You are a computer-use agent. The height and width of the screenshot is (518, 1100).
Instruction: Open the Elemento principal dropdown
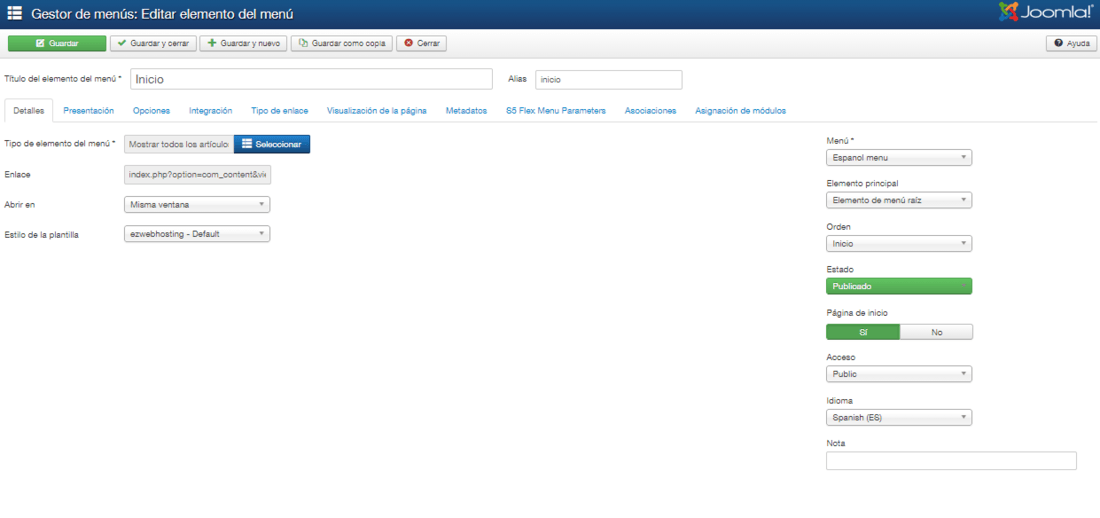[899, 200]
